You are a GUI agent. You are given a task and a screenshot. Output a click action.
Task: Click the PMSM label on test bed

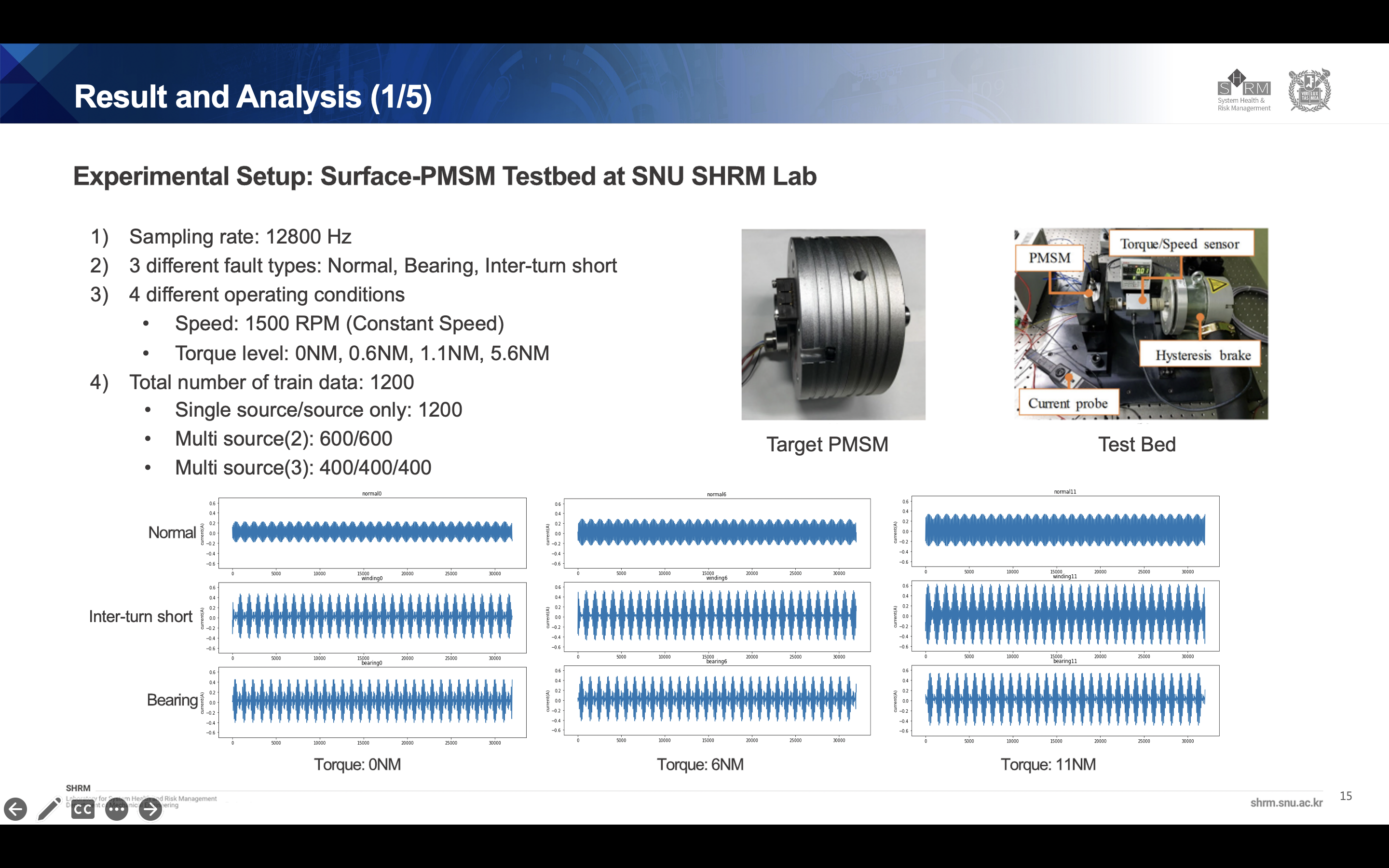(1050, 258)
